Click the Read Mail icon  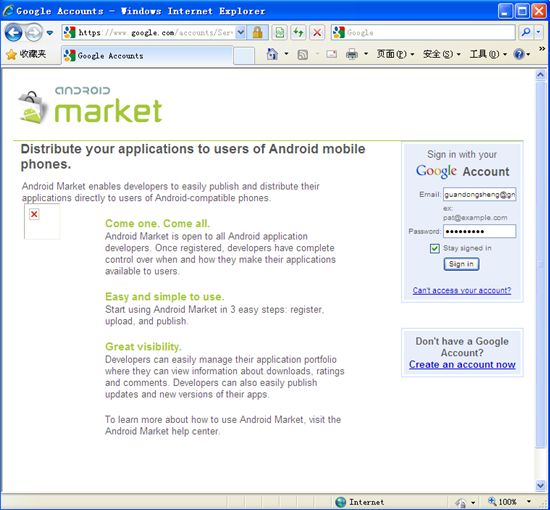[x=331, y=54]
